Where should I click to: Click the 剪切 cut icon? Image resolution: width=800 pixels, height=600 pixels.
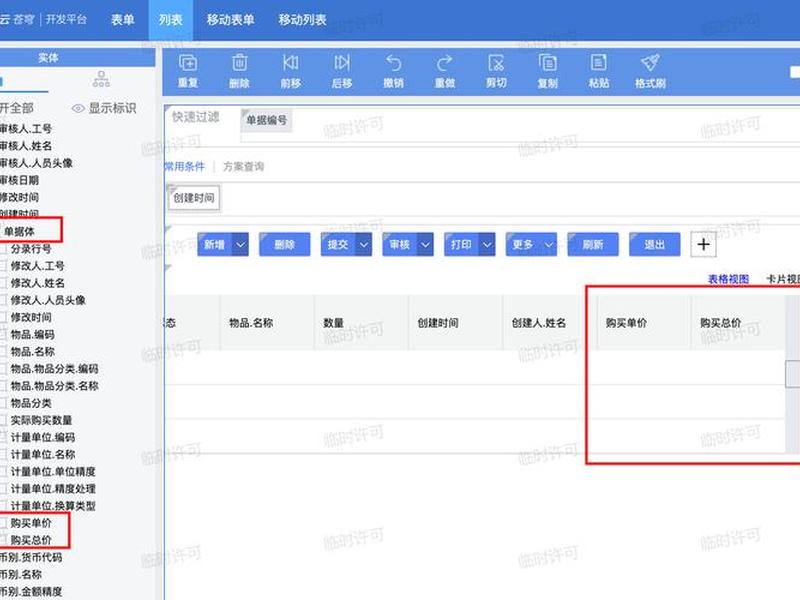(496, 63)
